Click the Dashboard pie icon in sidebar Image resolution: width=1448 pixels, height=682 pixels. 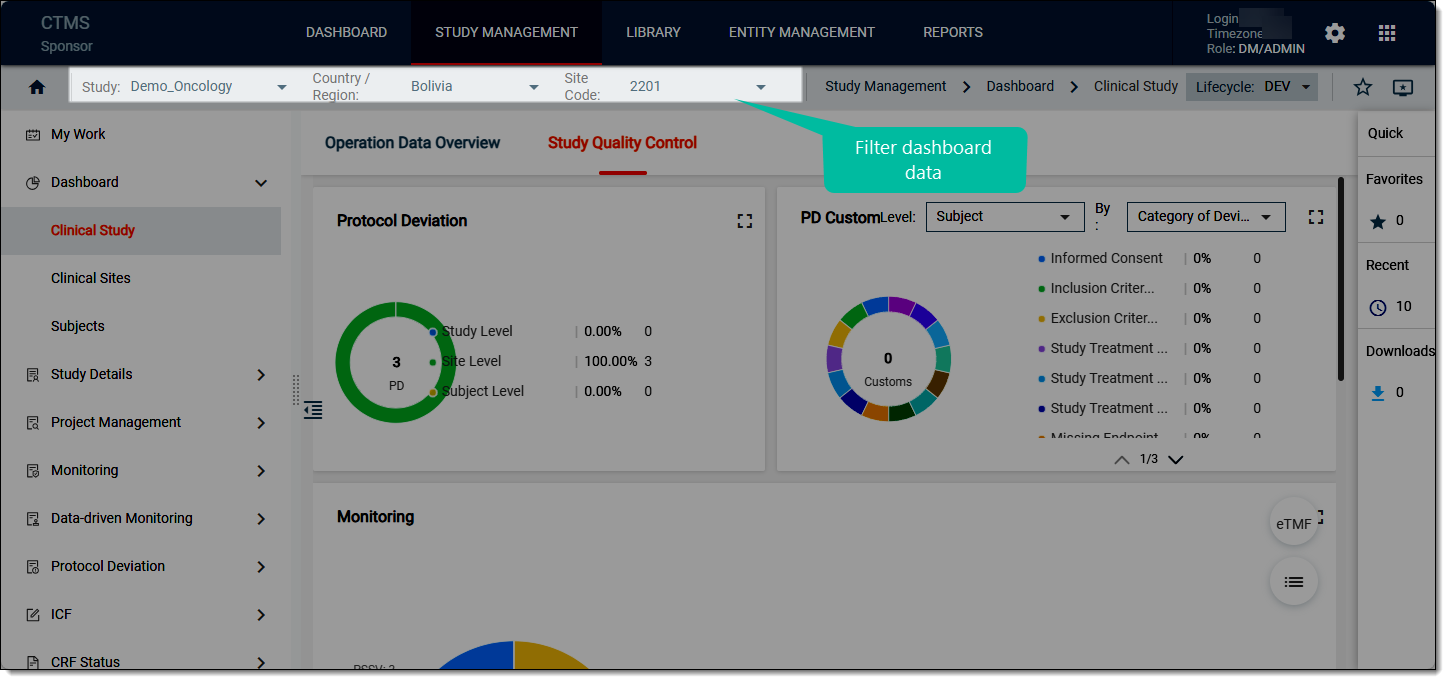point(33,183)
